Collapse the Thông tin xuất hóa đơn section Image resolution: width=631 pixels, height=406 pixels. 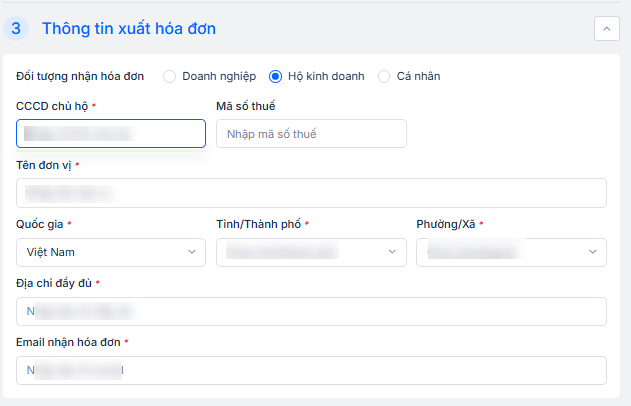(606, 29)
